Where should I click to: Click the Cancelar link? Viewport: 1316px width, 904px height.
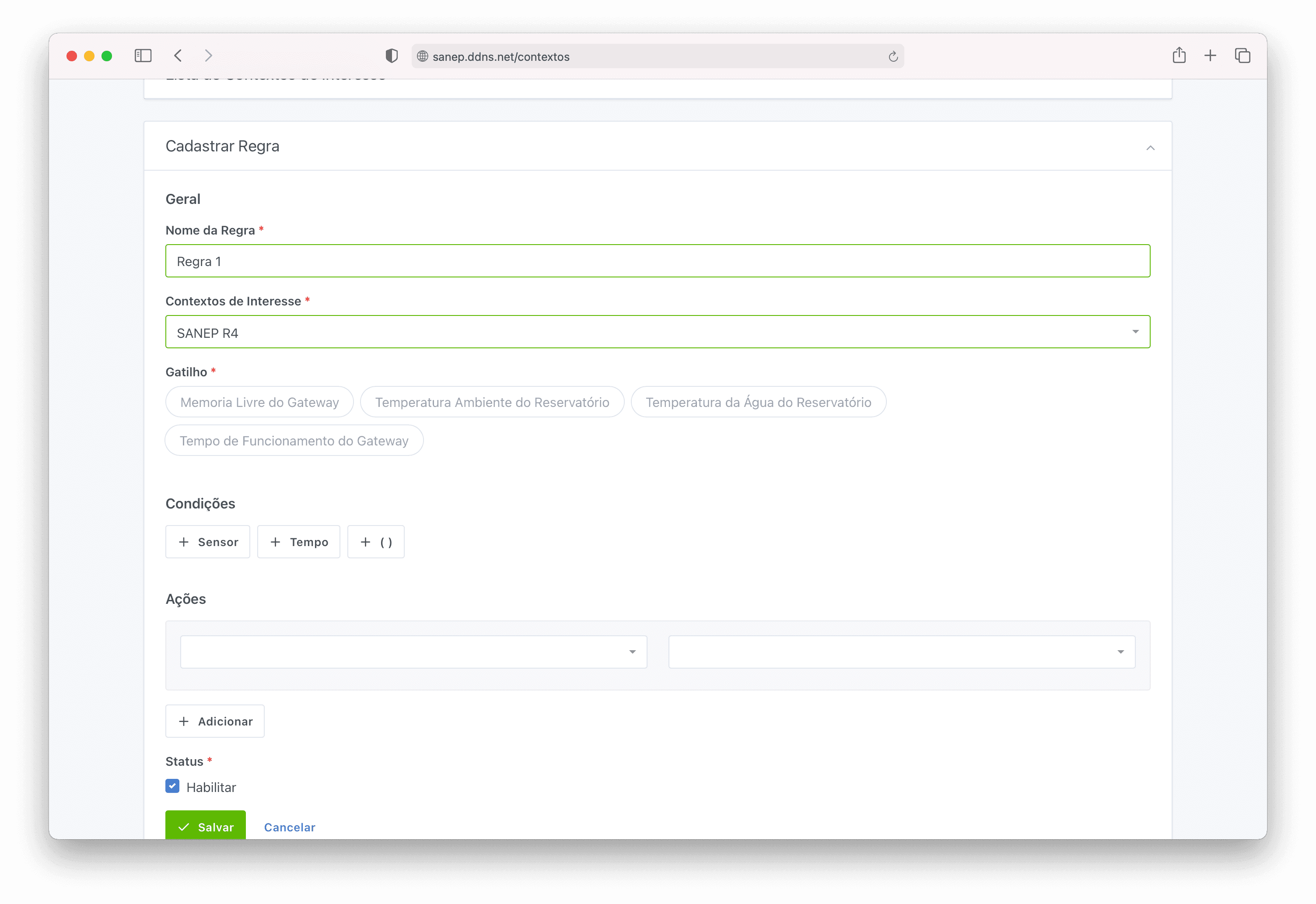[x=289, y=827]
